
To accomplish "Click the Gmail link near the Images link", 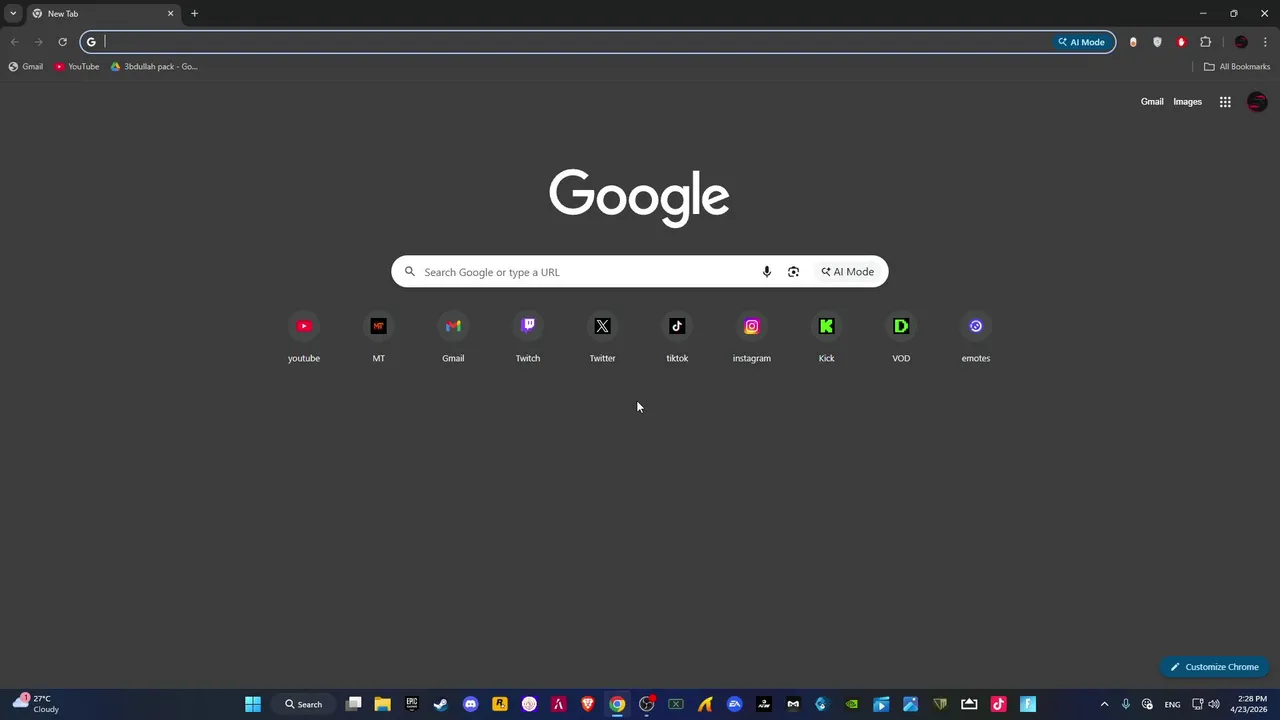I will click(1152, 102).
